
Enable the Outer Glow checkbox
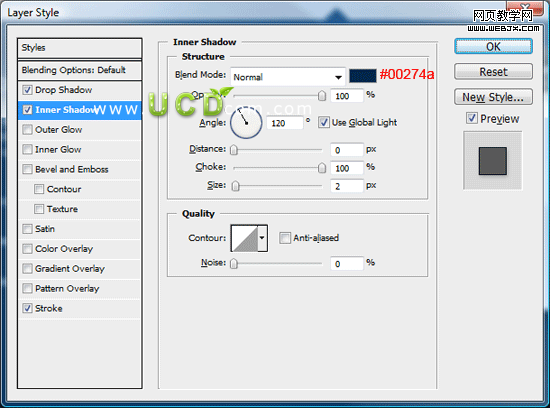27,130
